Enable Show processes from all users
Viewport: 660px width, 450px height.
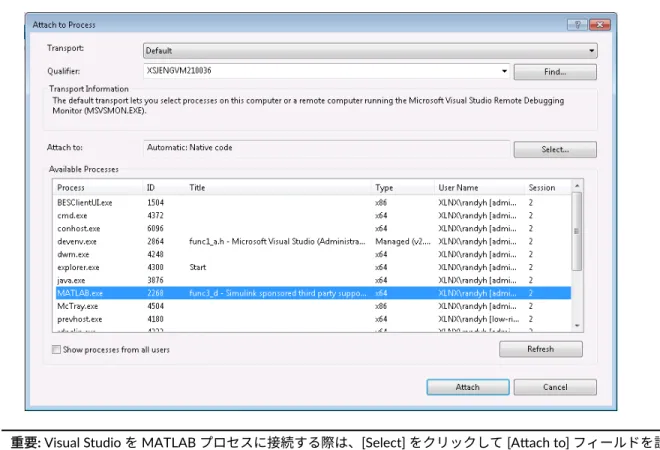[x=56, y=349]
